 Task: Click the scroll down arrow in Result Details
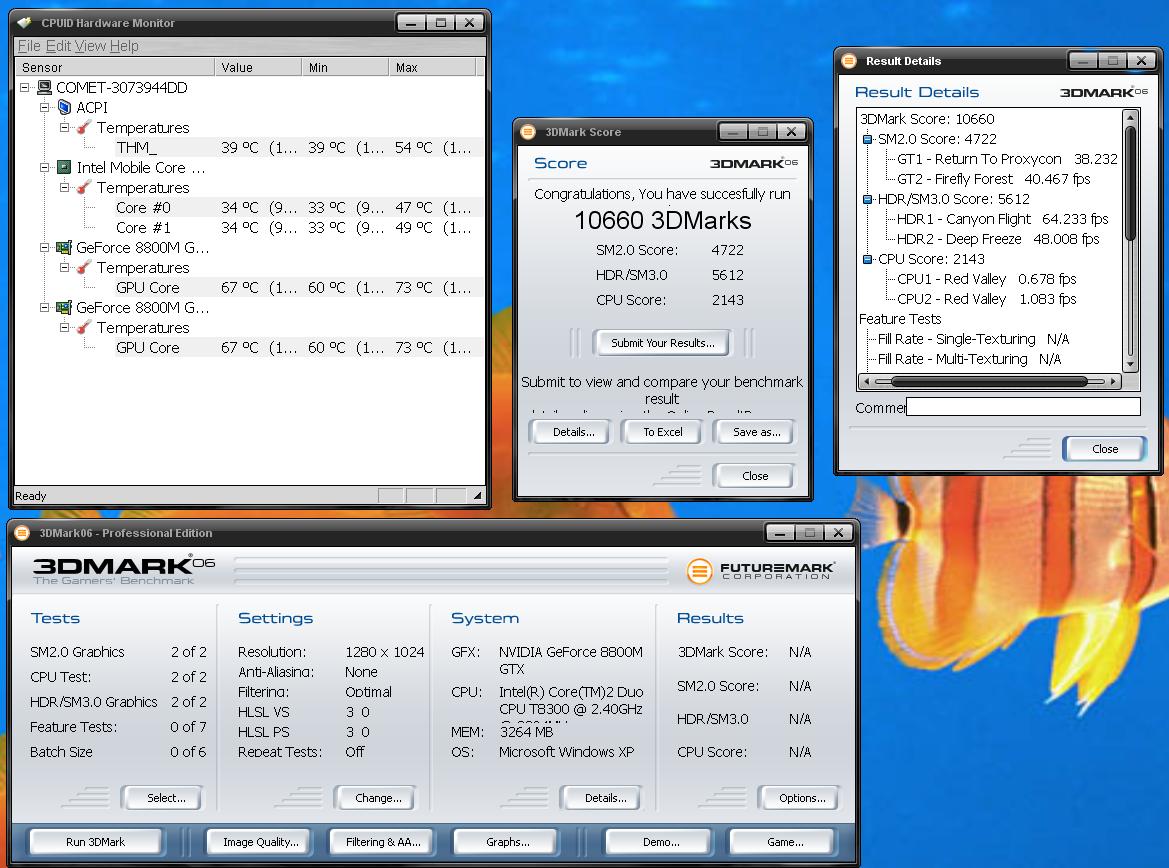click(x=1130, y=365)
